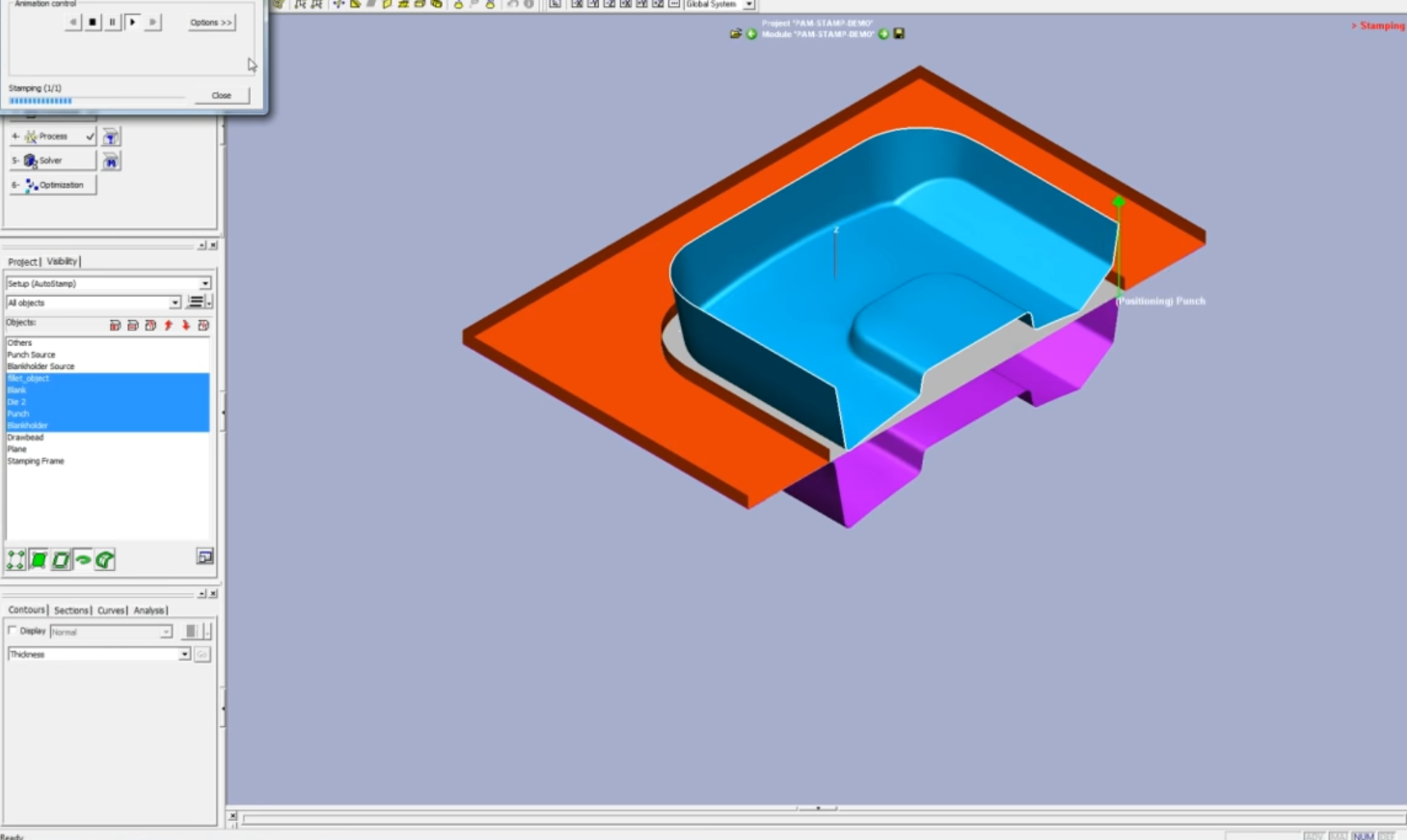Viewport: 1407px width, 840px height.
Task: Select Drawbead in the Objects list
Action: [x=25, y=437]
